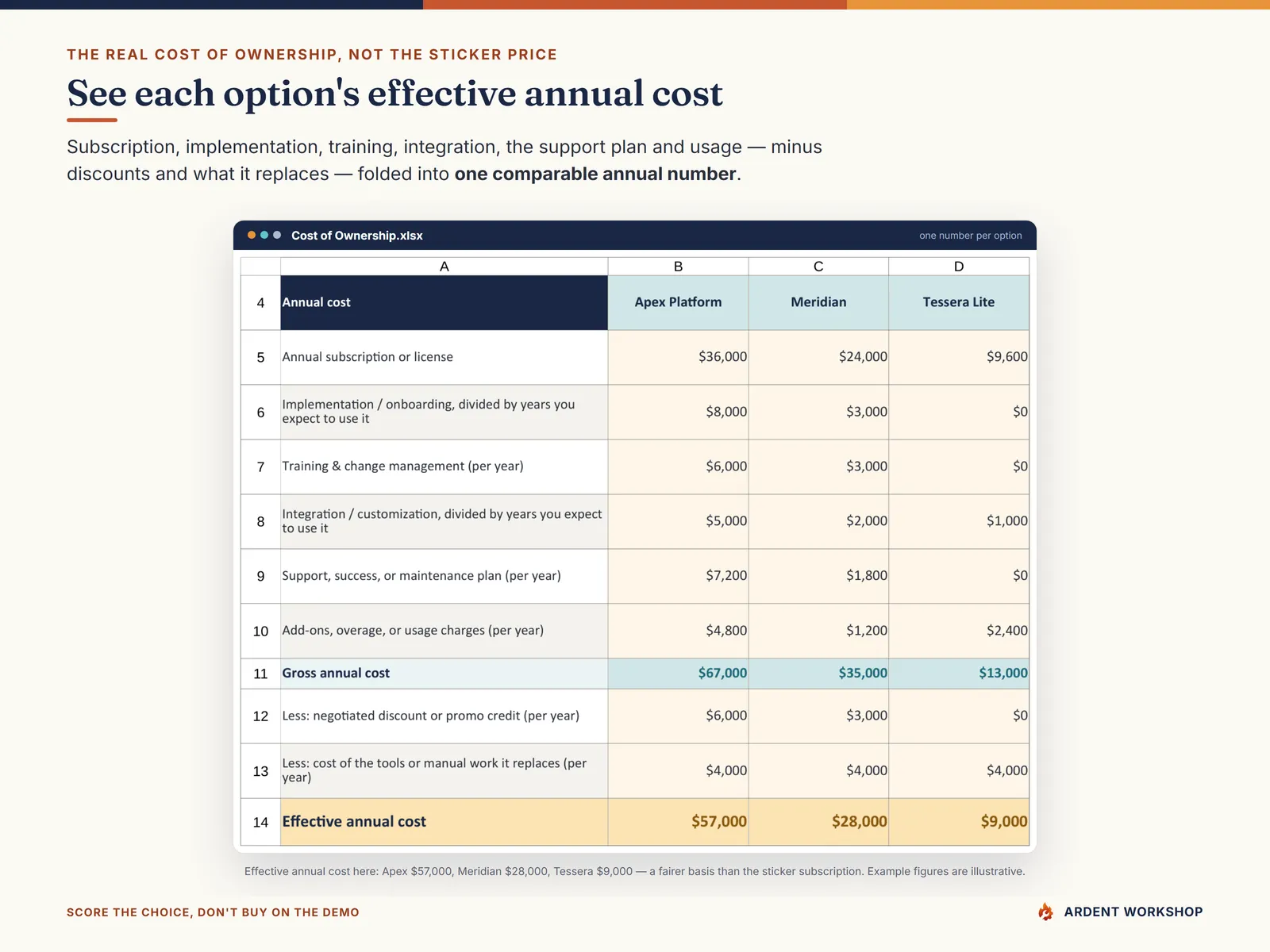Screen dimensions: 1270x952
Task: Click the $1,200 Meridian add-ons cell
Action: tap(818, 631)
